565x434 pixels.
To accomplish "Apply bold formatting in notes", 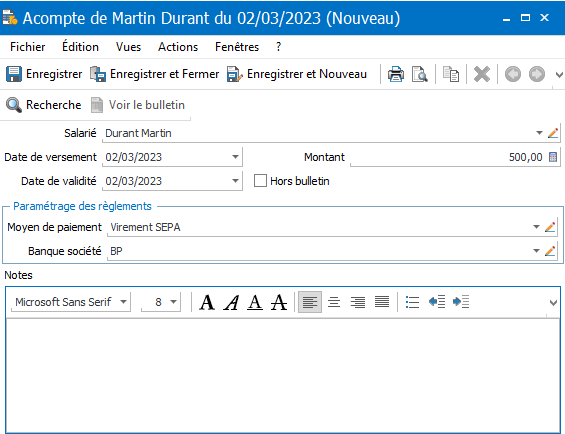I will pyautogui.click(x=207, y=302).
